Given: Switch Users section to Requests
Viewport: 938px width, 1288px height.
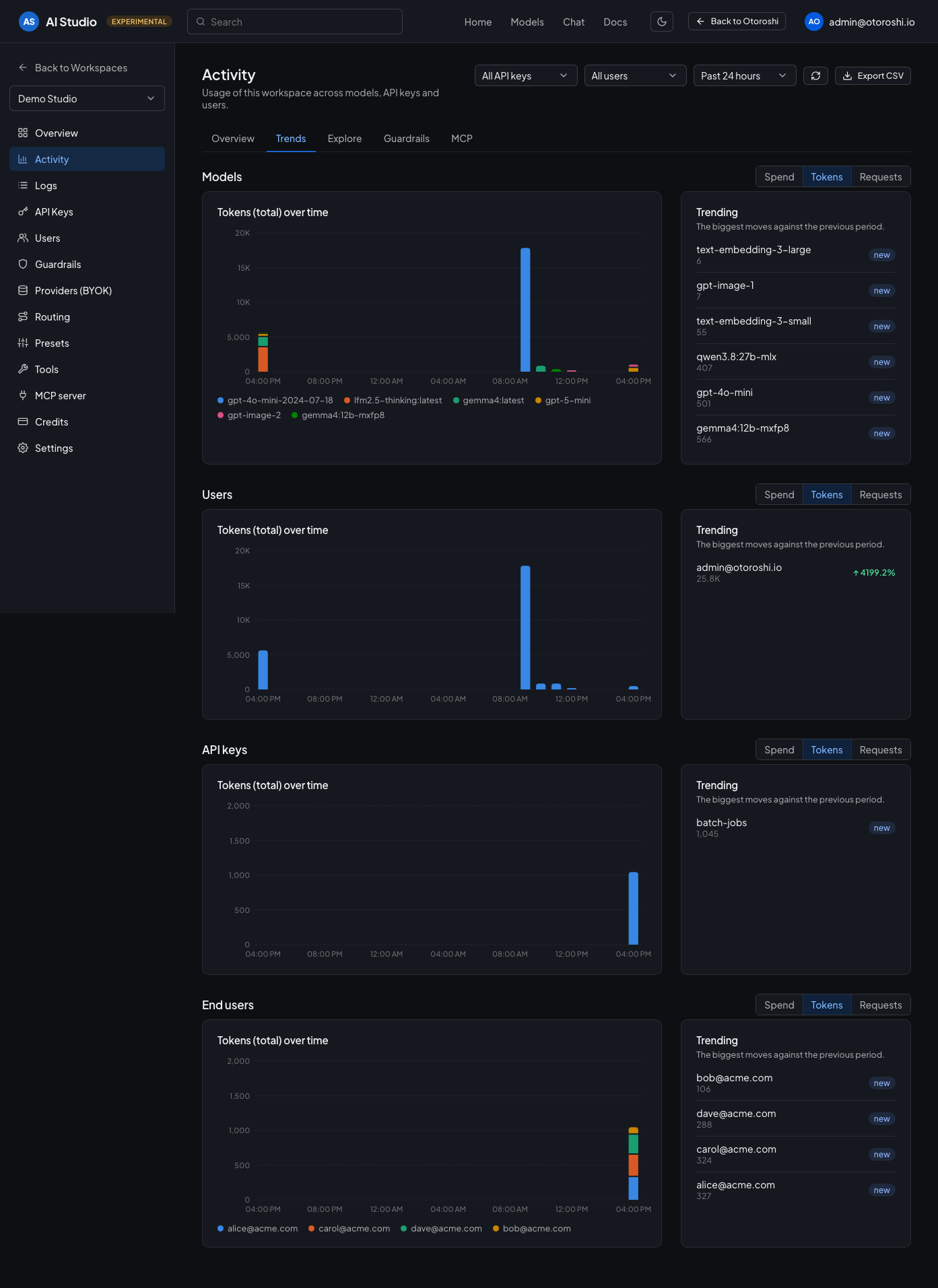Looking at the screenshot, I should (x=881, y=494).
